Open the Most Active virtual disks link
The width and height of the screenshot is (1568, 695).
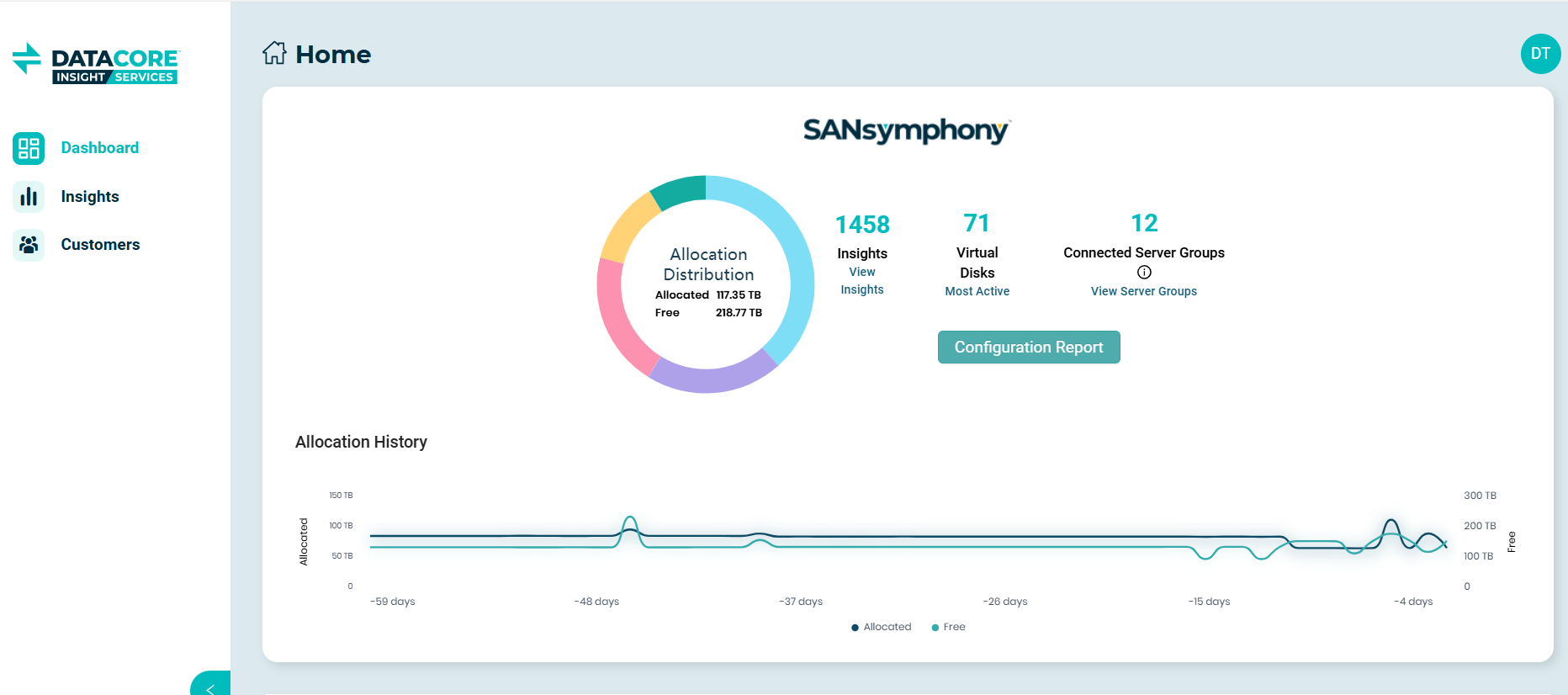click(977, 291)
